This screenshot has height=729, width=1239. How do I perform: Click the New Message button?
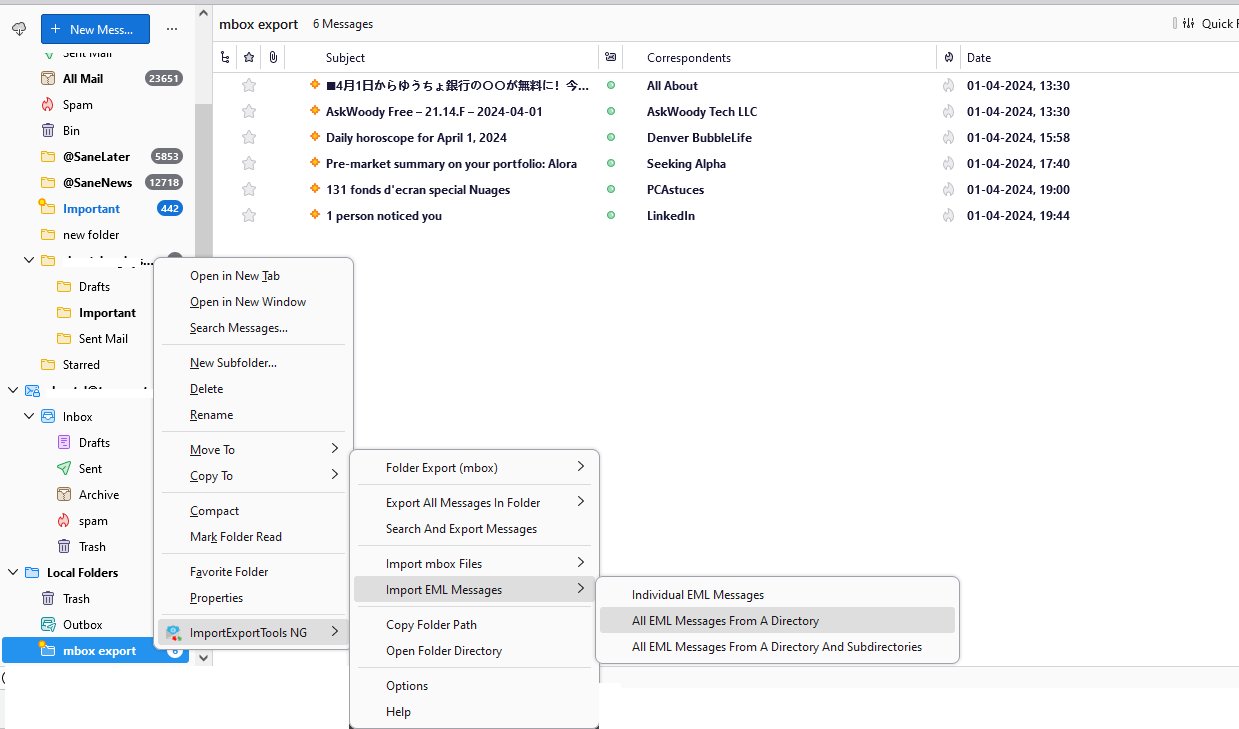95,29
